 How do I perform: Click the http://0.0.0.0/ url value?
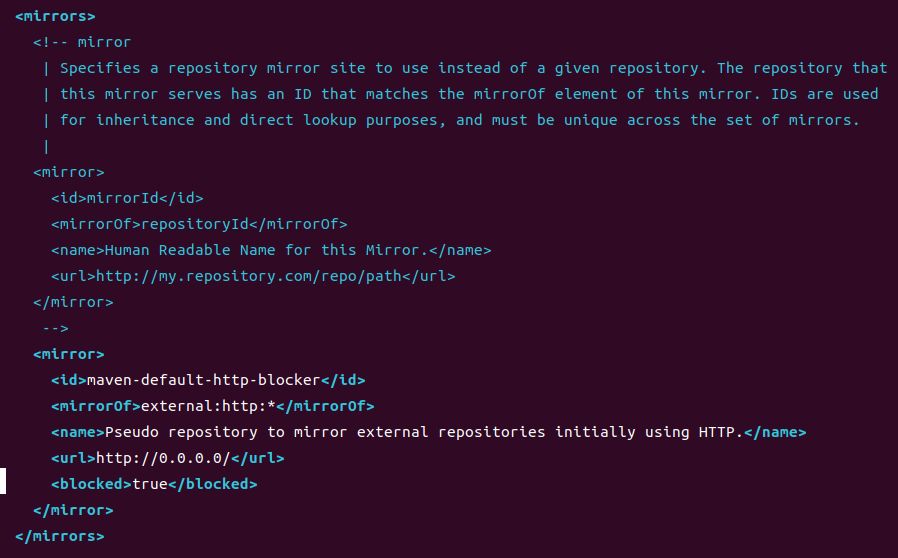163,458
